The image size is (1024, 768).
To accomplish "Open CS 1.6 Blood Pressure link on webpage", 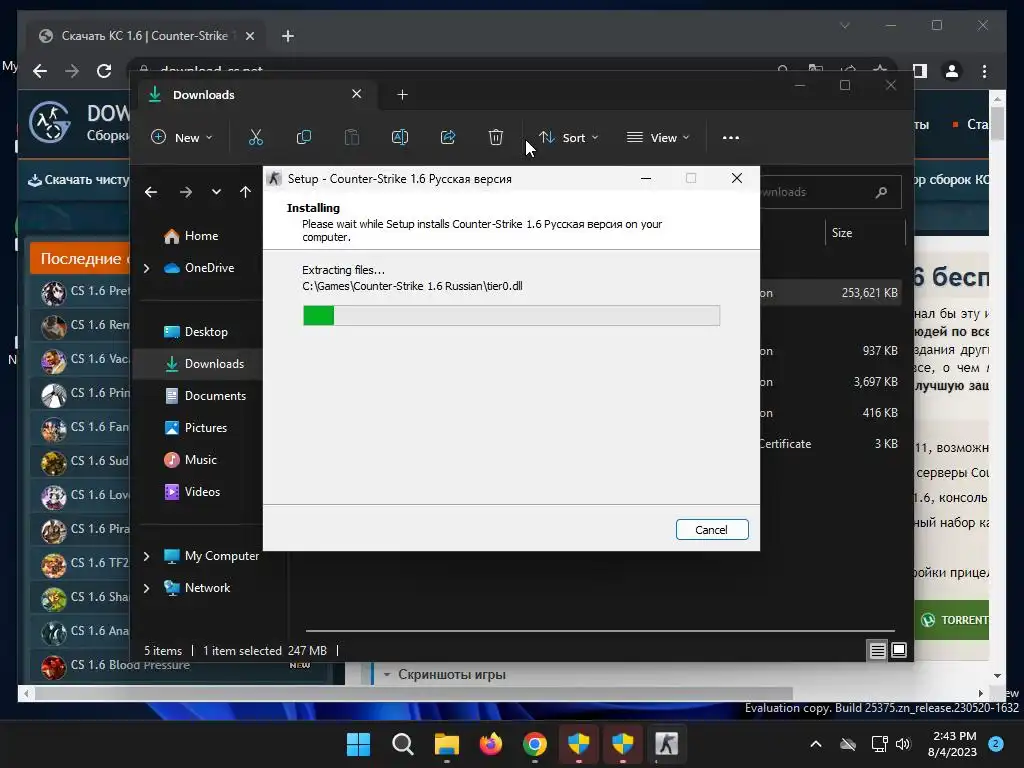I will [x=130, y=665].
